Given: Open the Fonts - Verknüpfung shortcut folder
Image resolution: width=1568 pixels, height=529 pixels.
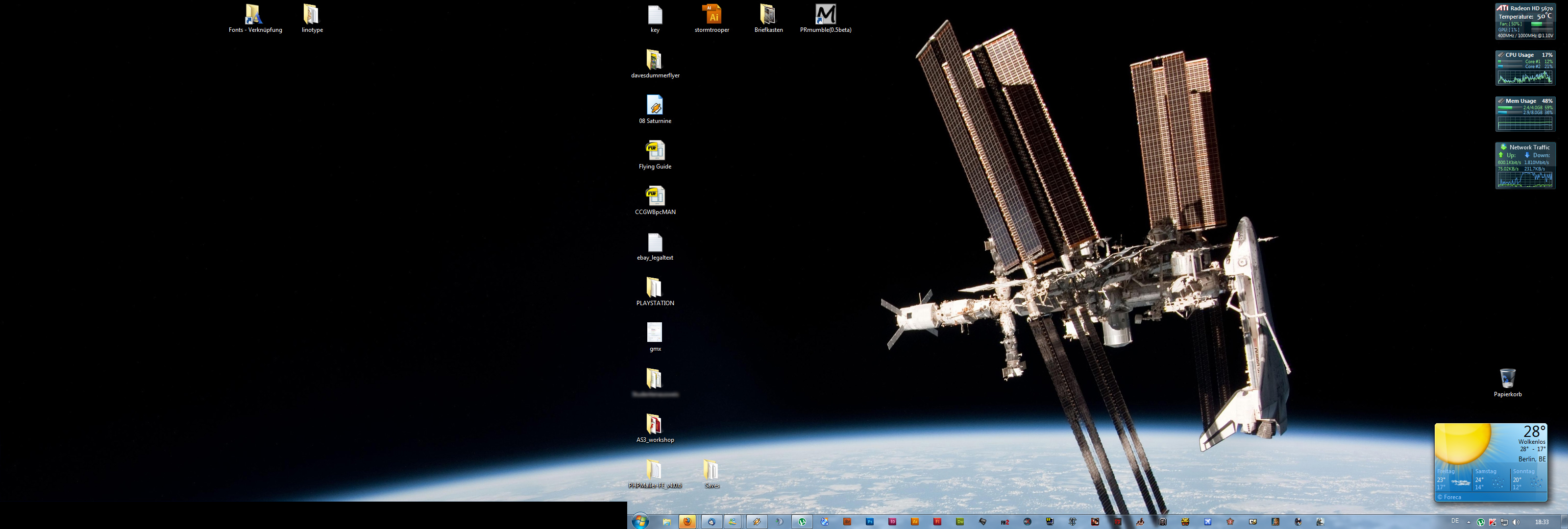Looking at the screenshot, I should click(x=255, y=18).
